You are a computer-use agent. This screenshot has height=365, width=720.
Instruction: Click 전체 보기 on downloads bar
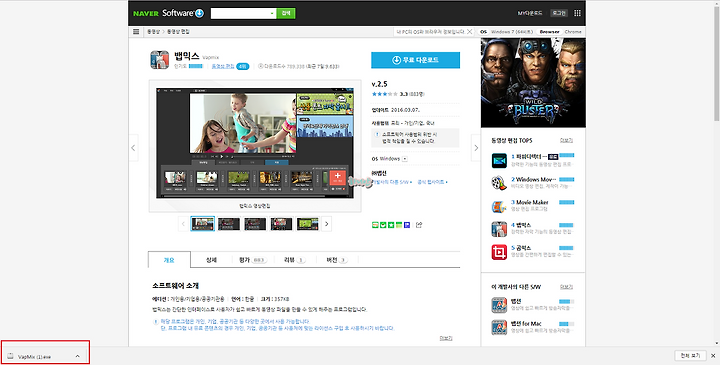(x=690, y=355)
